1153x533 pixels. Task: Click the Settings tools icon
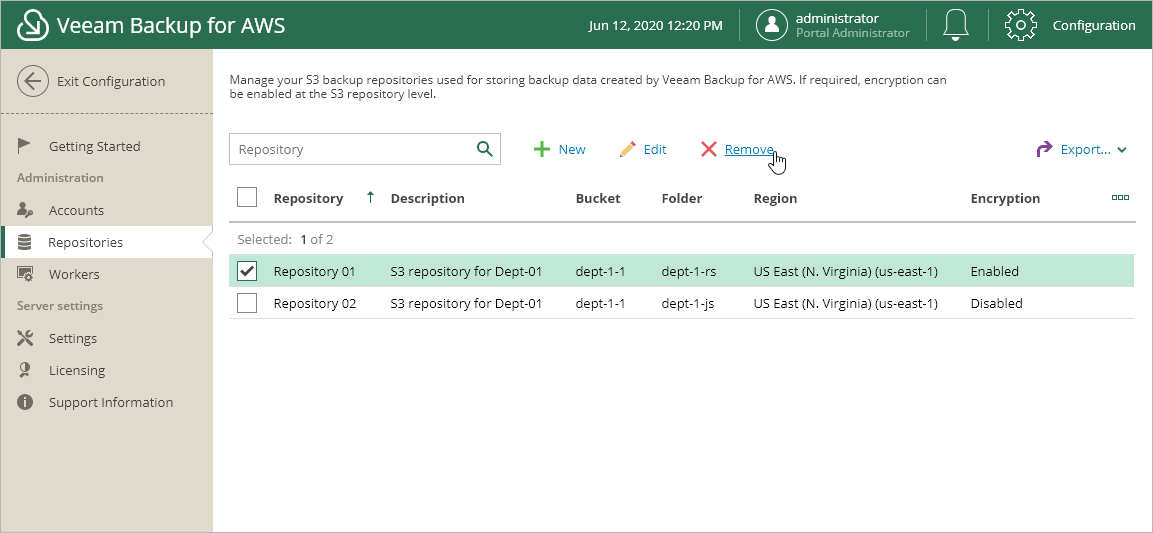coord(25,338)
